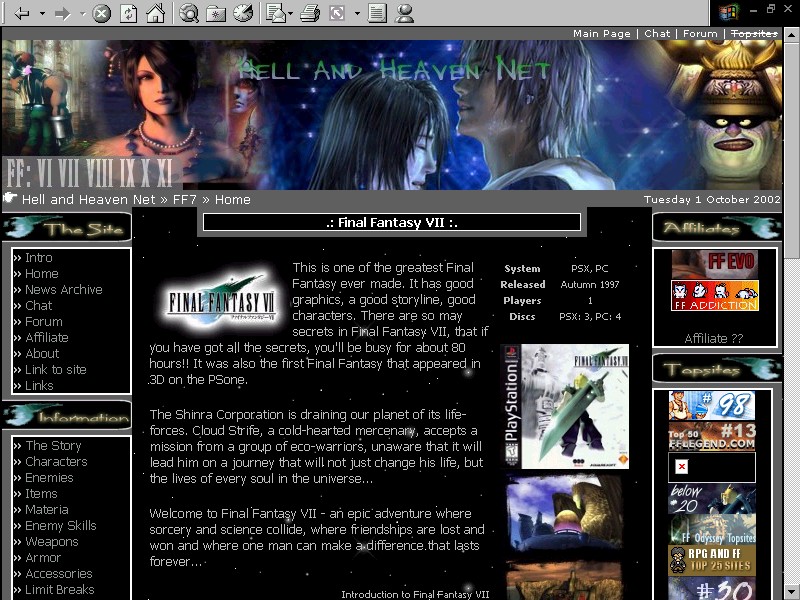Expand the Edit button dropdown arrow
This screenshot has width=800, height=600.
click(x=357, y=13)
